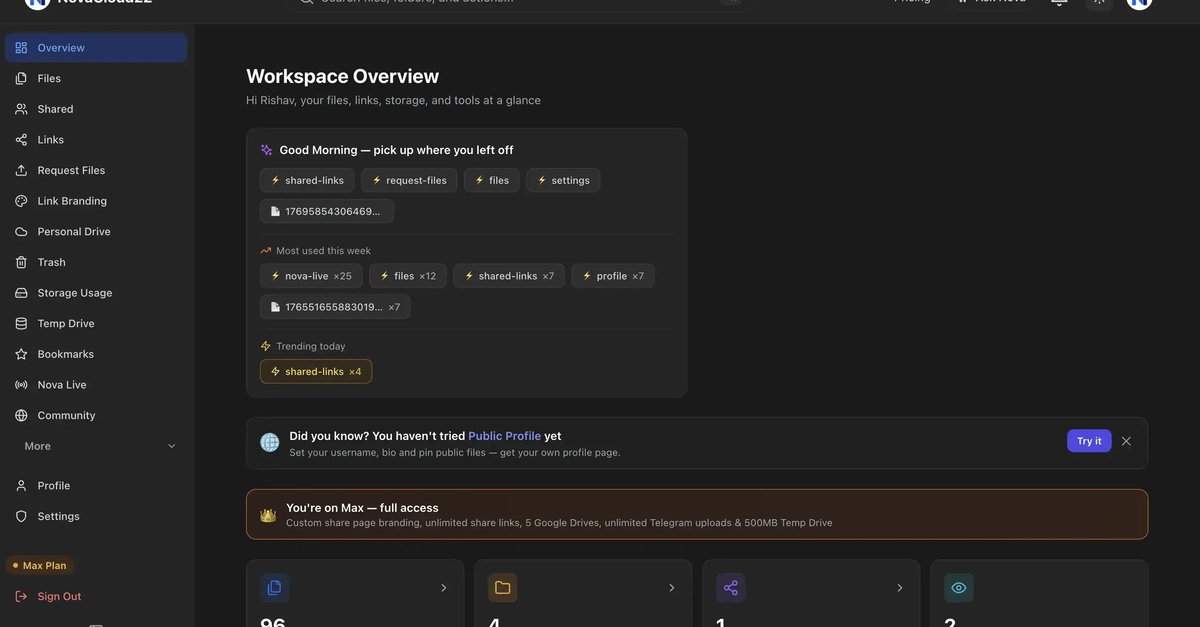Open Request Files from the sidebar
Viewport: 1200px width, 627px height.
coord(96,170)
